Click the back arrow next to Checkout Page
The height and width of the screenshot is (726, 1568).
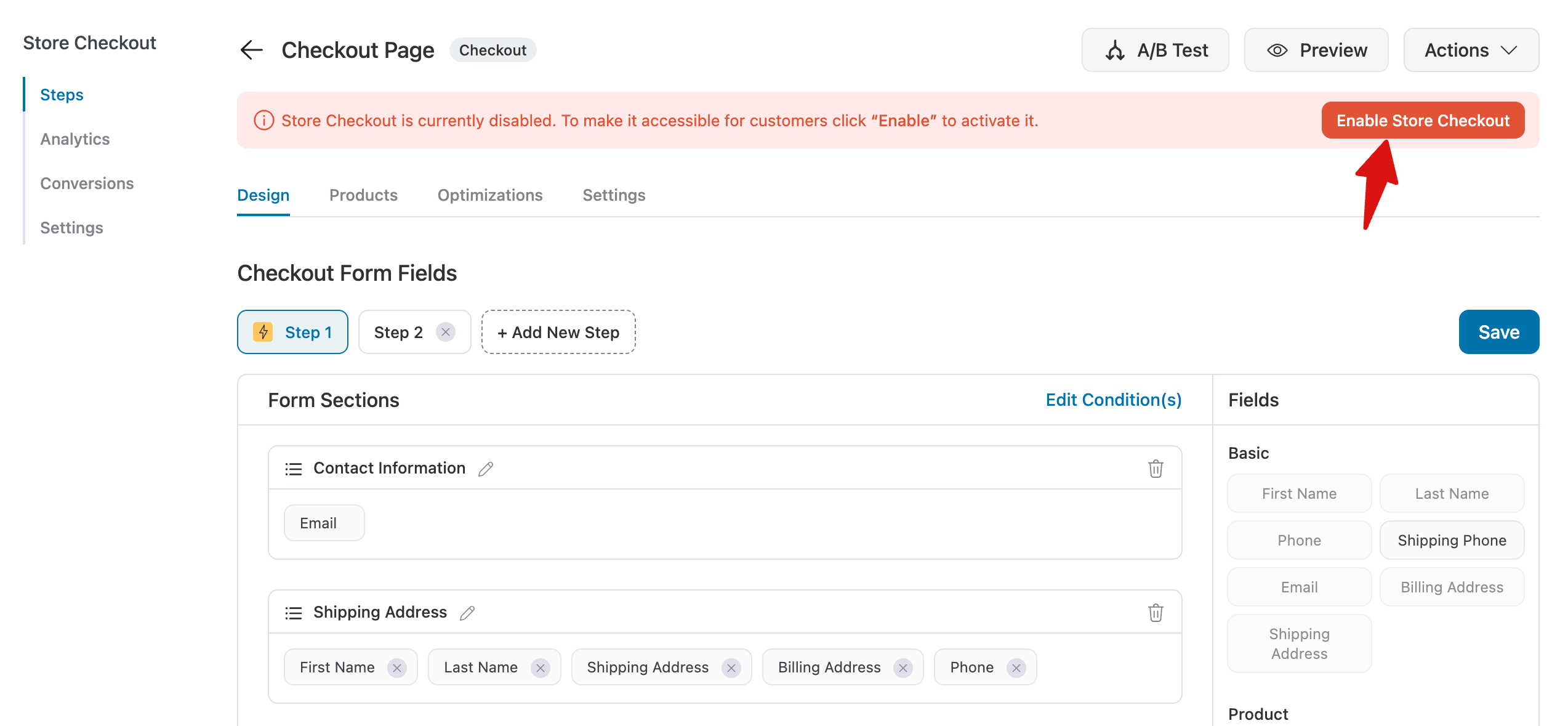tap(251, 50)
